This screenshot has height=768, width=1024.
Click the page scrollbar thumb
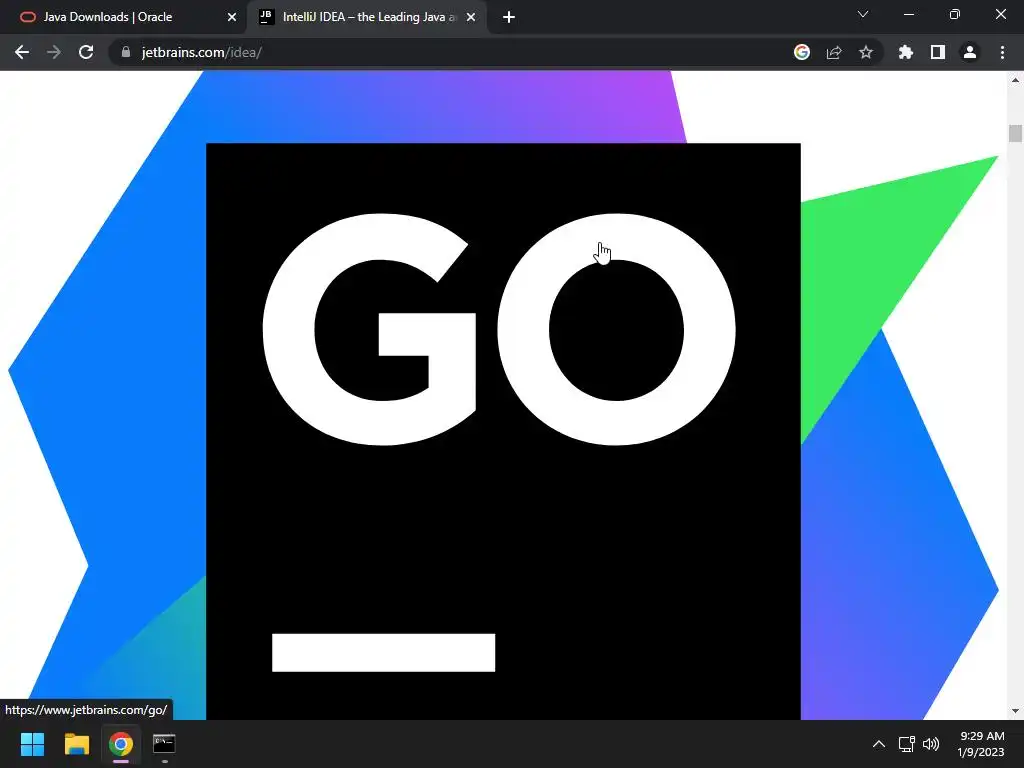1015,133
